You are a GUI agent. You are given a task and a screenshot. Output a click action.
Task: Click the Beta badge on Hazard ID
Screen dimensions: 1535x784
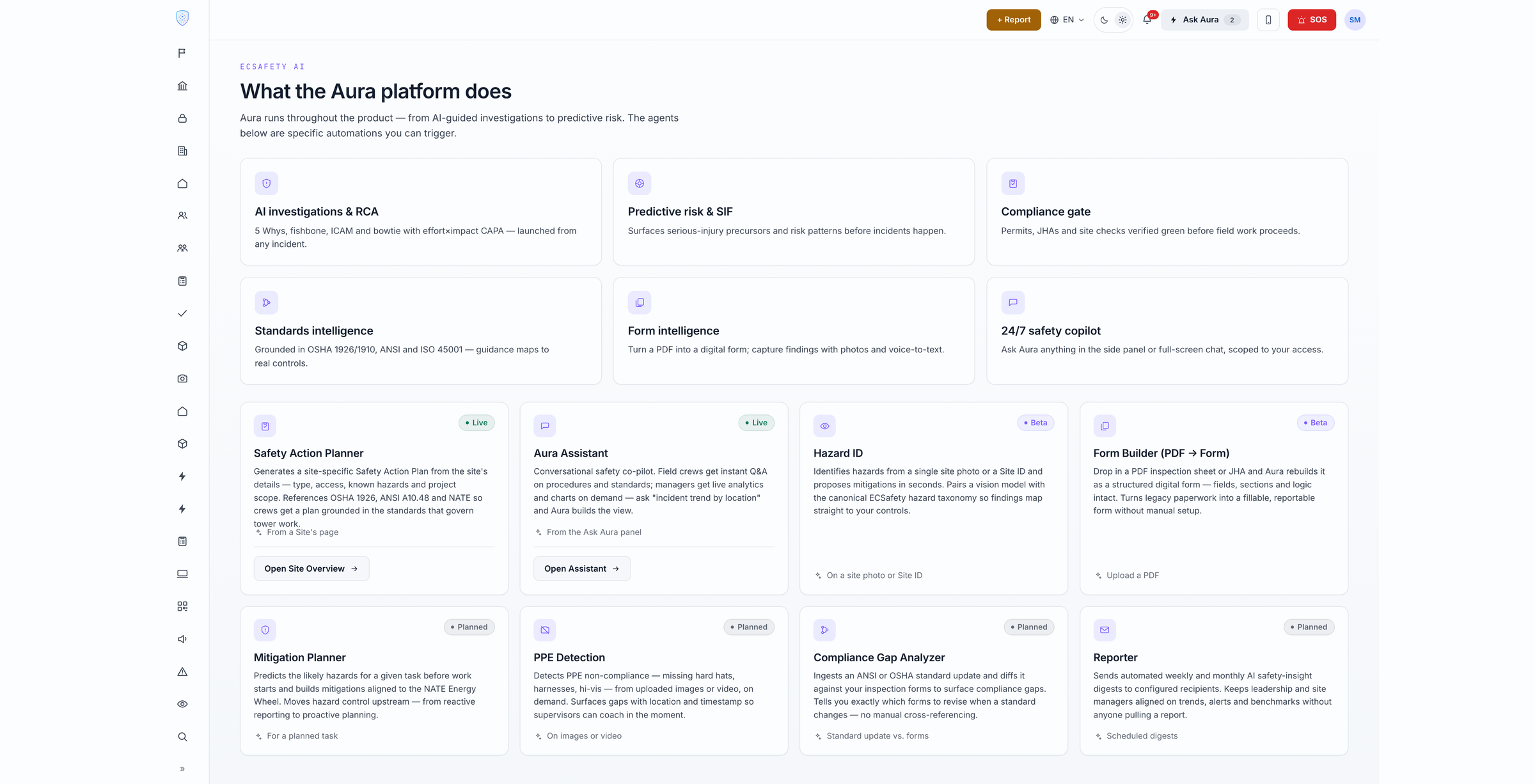[x=1035, y=423]
